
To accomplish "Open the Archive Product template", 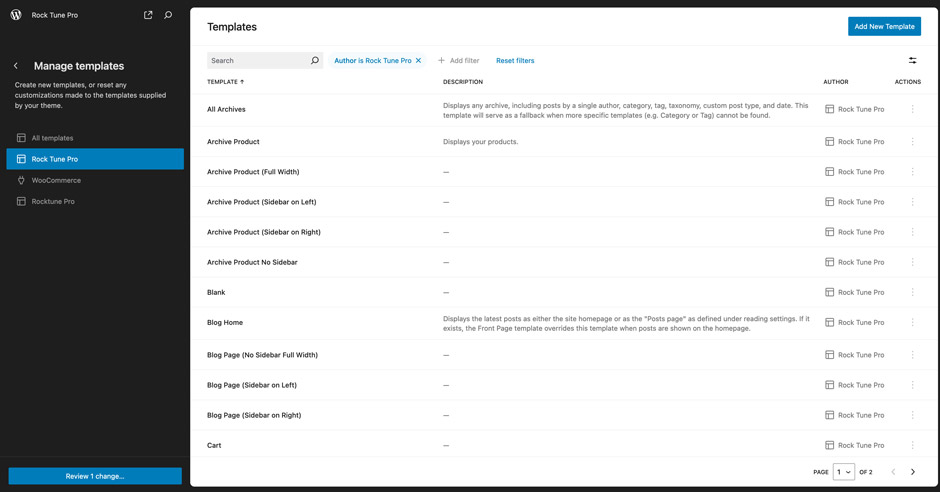I will 233,142.
